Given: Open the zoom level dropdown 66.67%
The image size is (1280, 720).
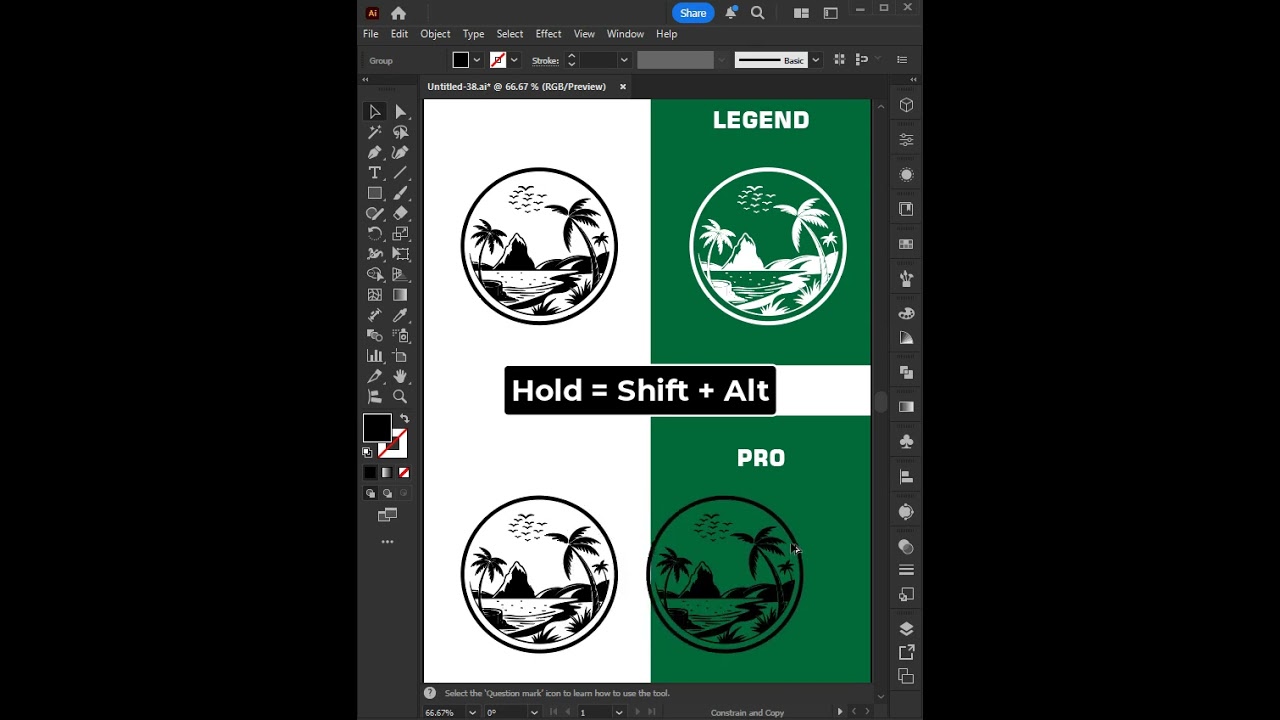Looking at the screenshot, I should pyautogui.click(x=472, y=712).
